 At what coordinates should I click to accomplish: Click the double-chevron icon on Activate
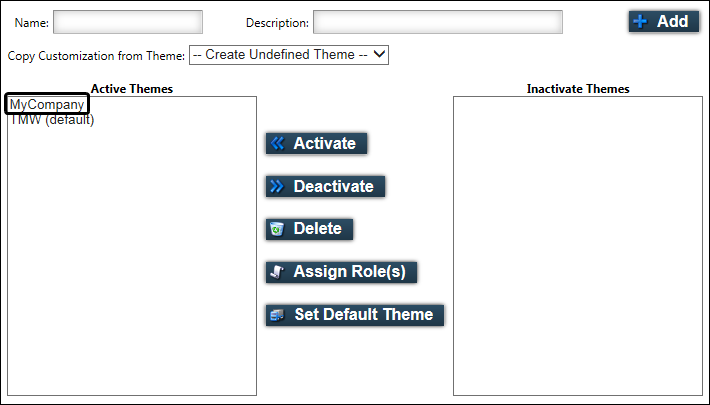pyautogui.click(x=278, y=144)
